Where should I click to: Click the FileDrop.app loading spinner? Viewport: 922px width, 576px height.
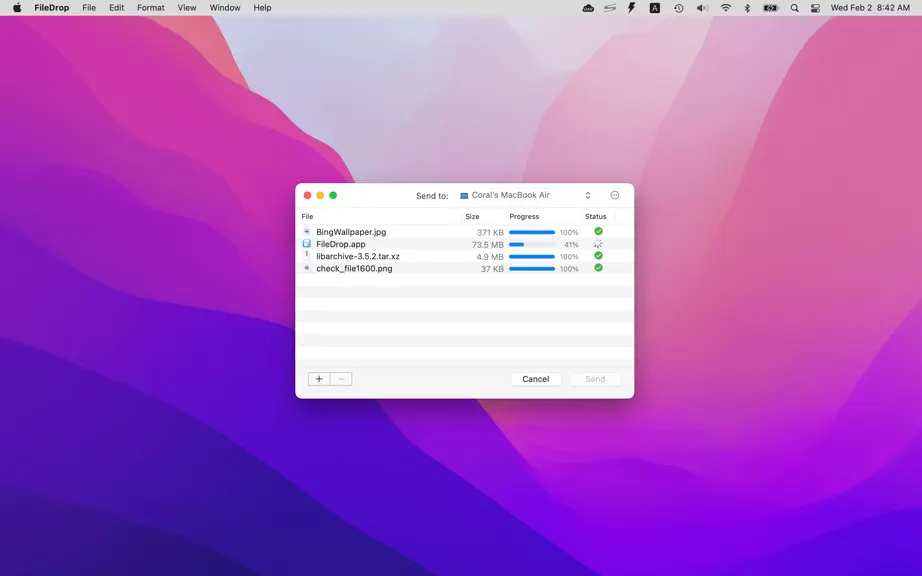(x=598, y=244)
